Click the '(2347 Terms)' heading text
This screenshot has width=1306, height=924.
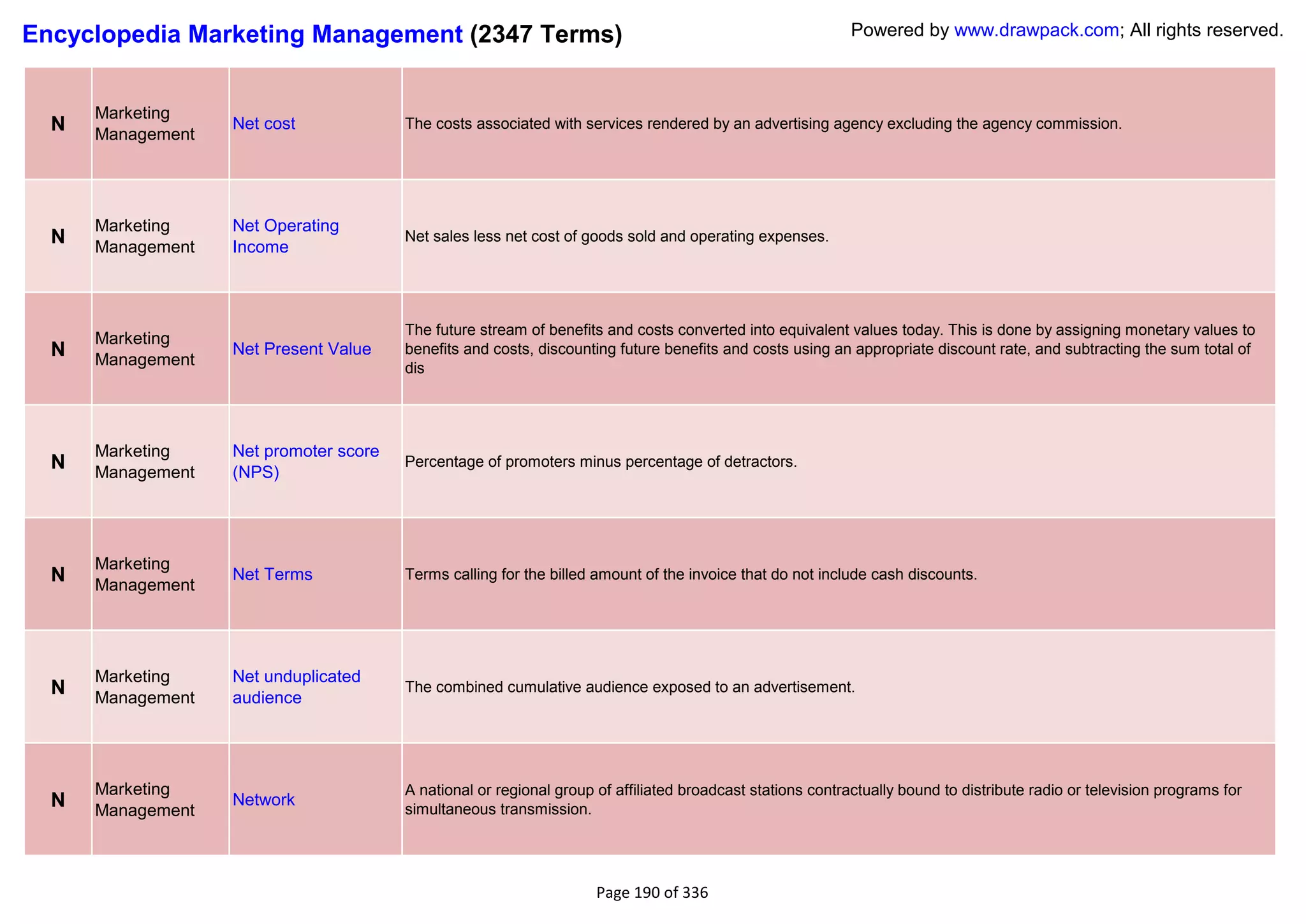546,34
